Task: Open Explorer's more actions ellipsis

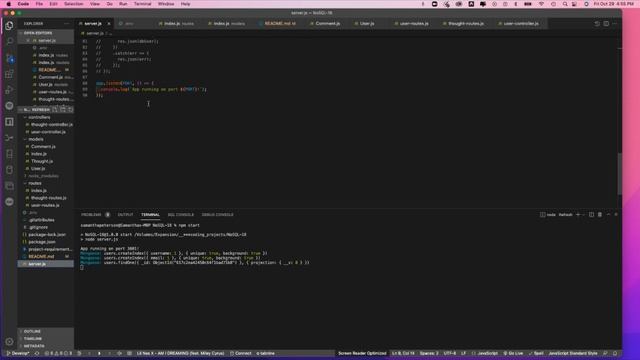Action: (x=67, y=24)
